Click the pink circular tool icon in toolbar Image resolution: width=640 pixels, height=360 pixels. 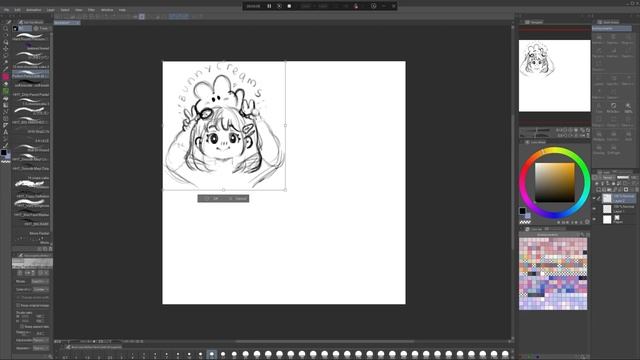(x=5, y=76)
